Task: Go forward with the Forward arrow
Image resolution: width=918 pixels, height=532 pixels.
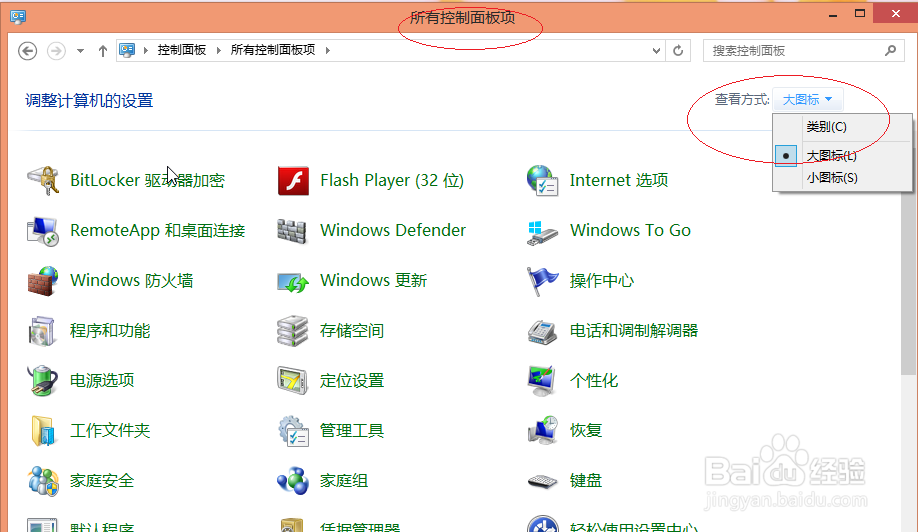Action: (56, 51)
